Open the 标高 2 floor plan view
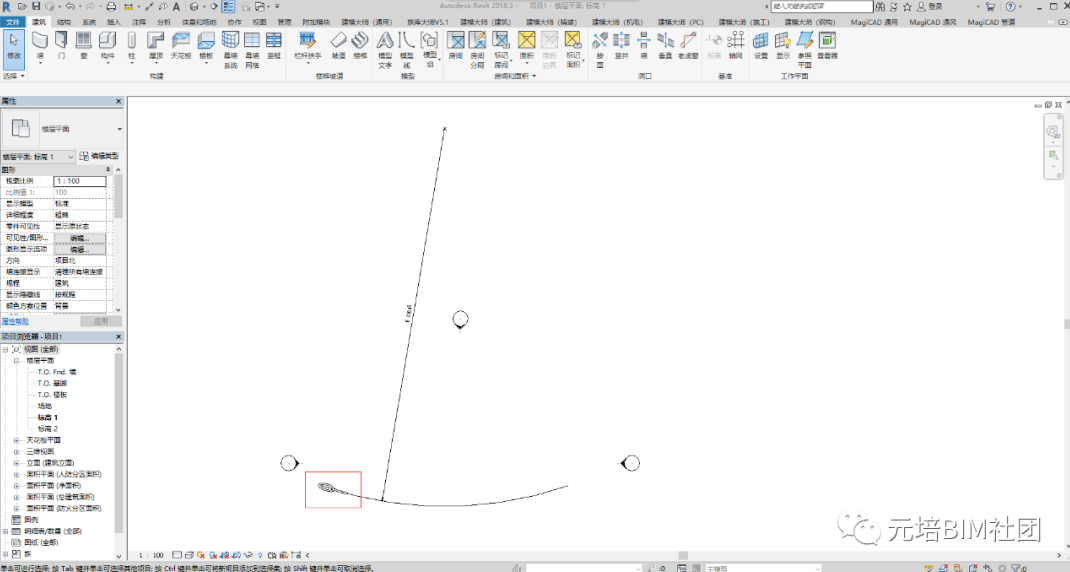Image resolution: width=1070 pixels, height=572 pixels. [x=48, y=429]
